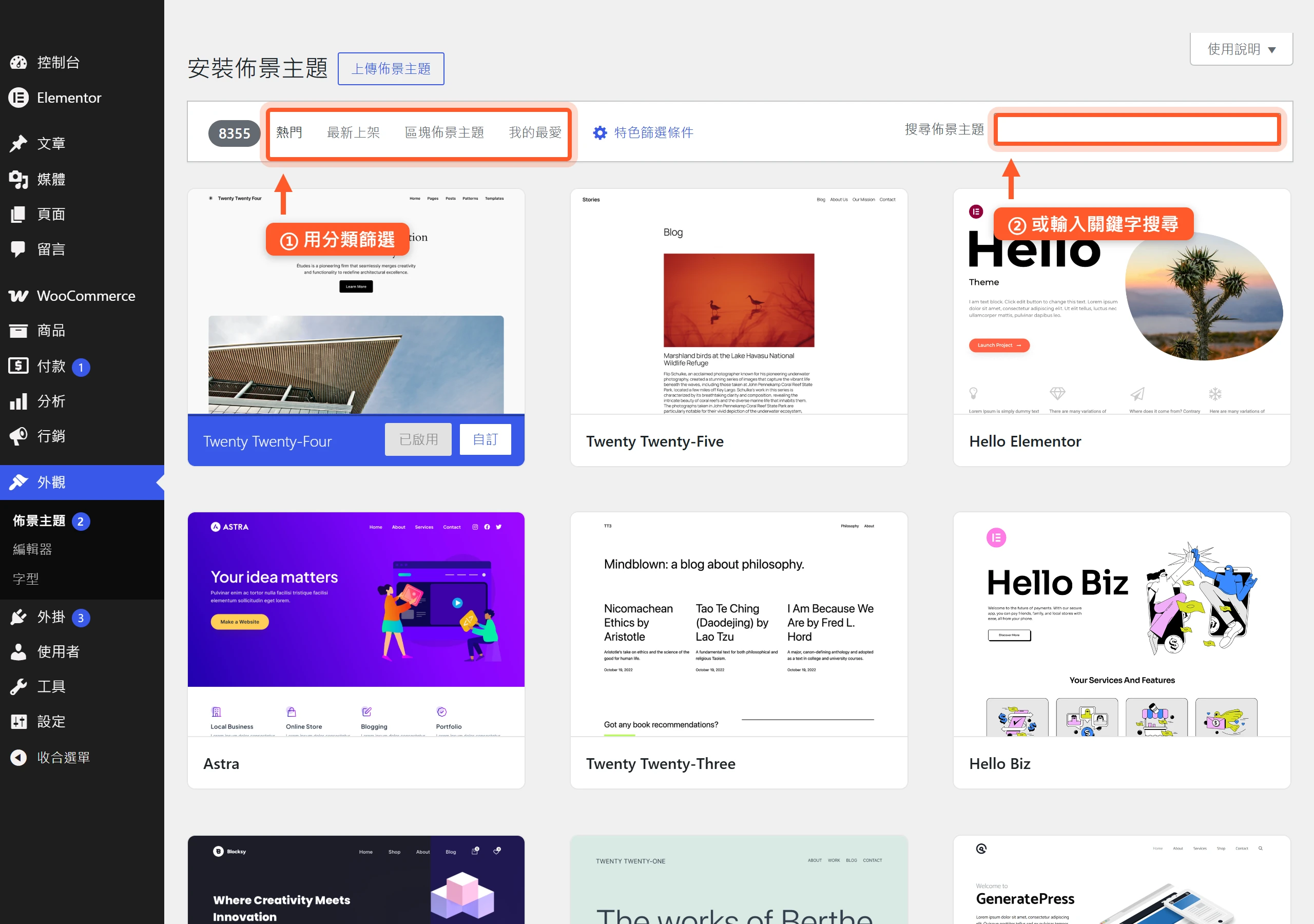
Task: Click the Hello Elementor theme name
Action: pyautogui.click(x=1025, y=441)
